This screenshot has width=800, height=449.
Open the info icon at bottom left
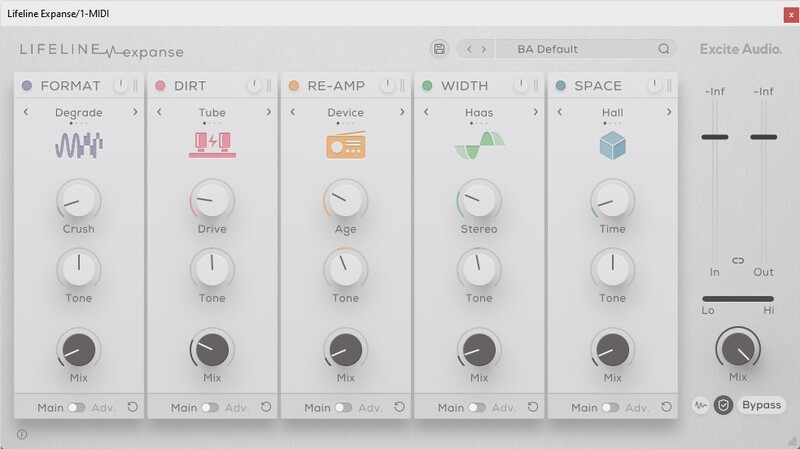tap(22, 434)
